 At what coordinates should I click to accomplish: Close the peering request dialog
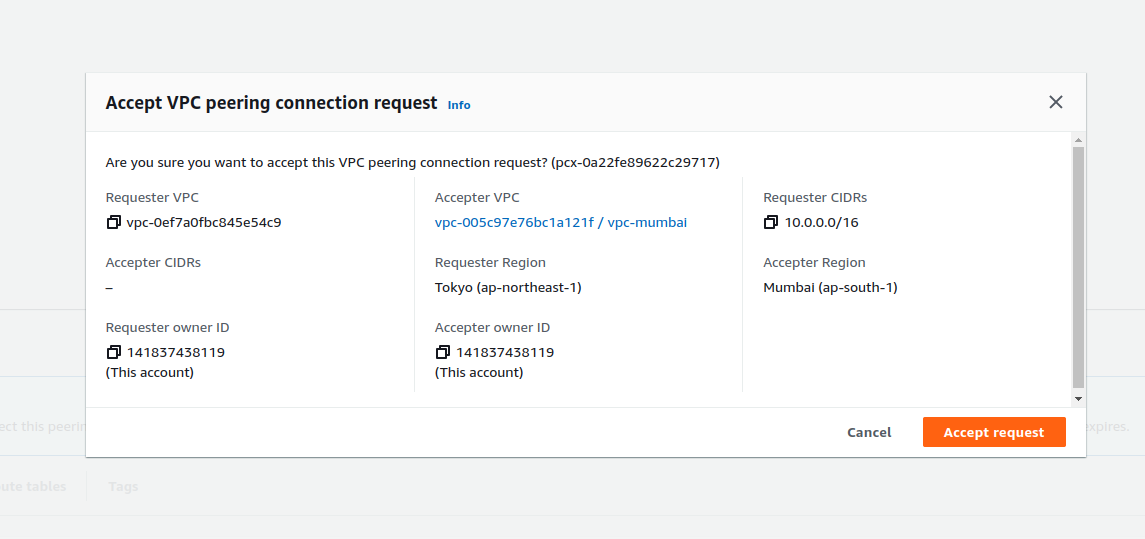[1055, 102]
